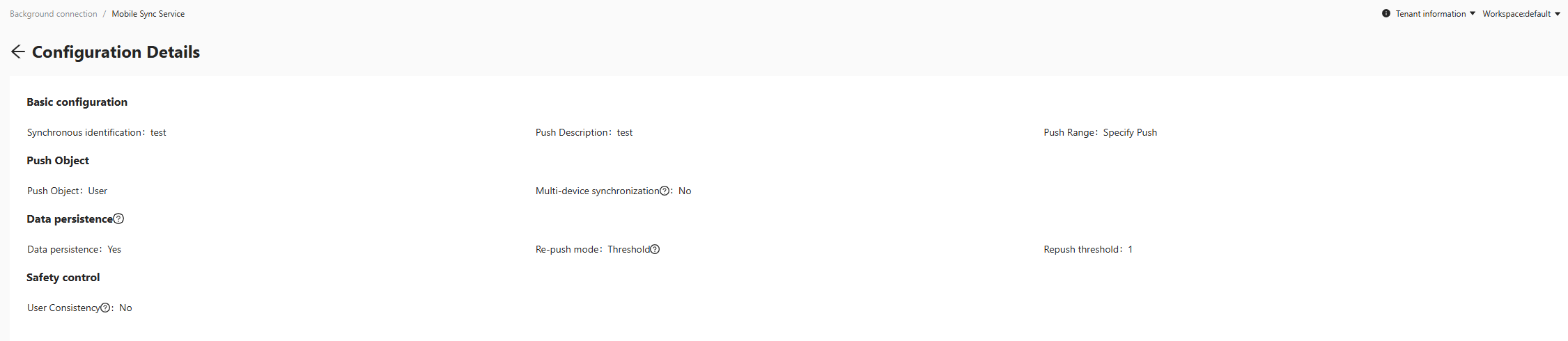Image resolution: width=1568 pixels, height=341 pixels.
Task: Click help icon next to Multi-device synchronization
Action: [x=665, y=191]
